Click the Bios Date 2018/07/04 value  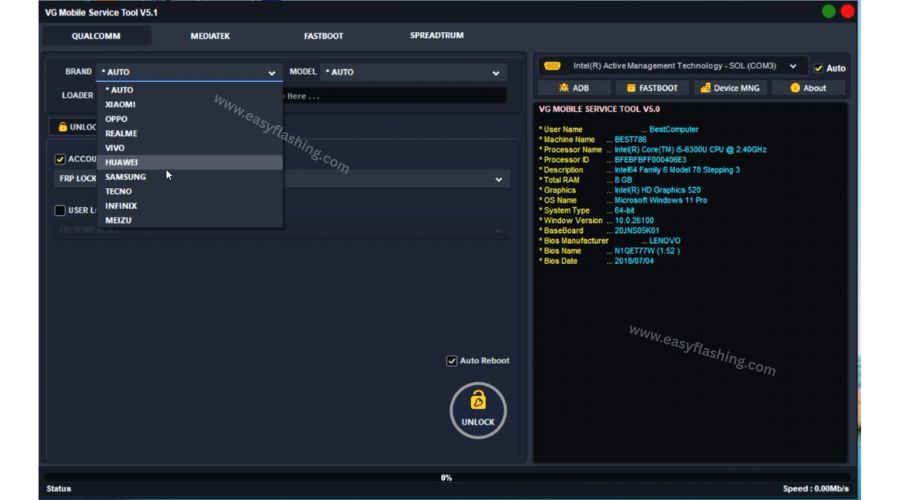point(634,261)
